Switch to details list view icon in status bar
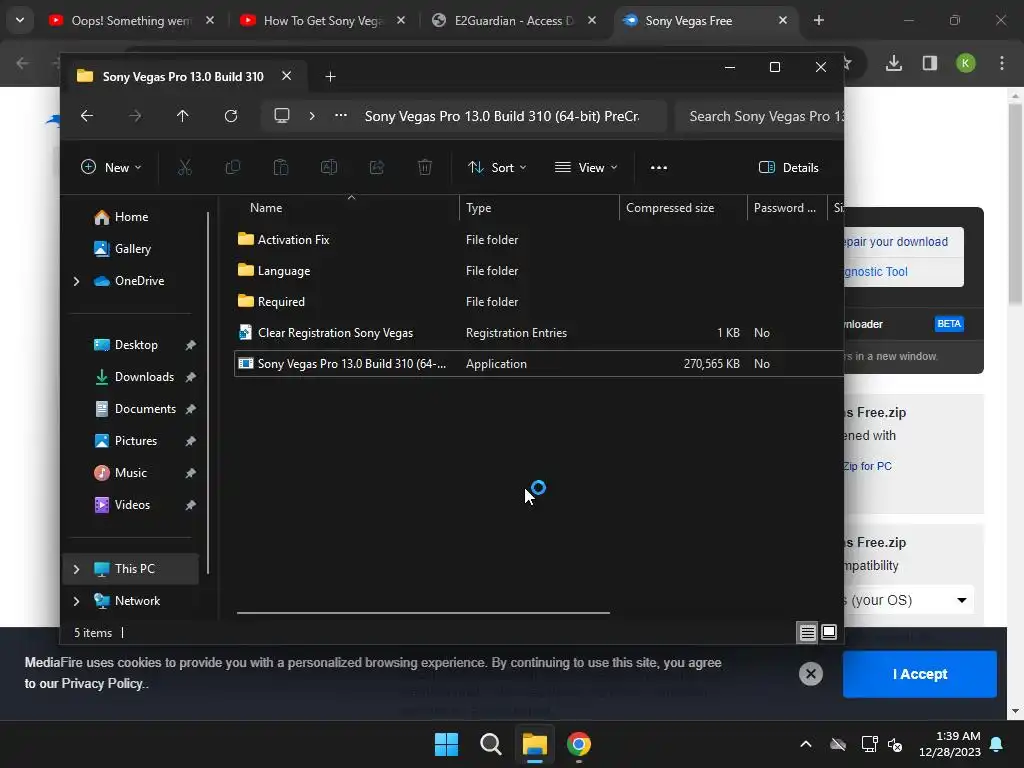The height and width of the screenshot is (768, 1024). 807,632
